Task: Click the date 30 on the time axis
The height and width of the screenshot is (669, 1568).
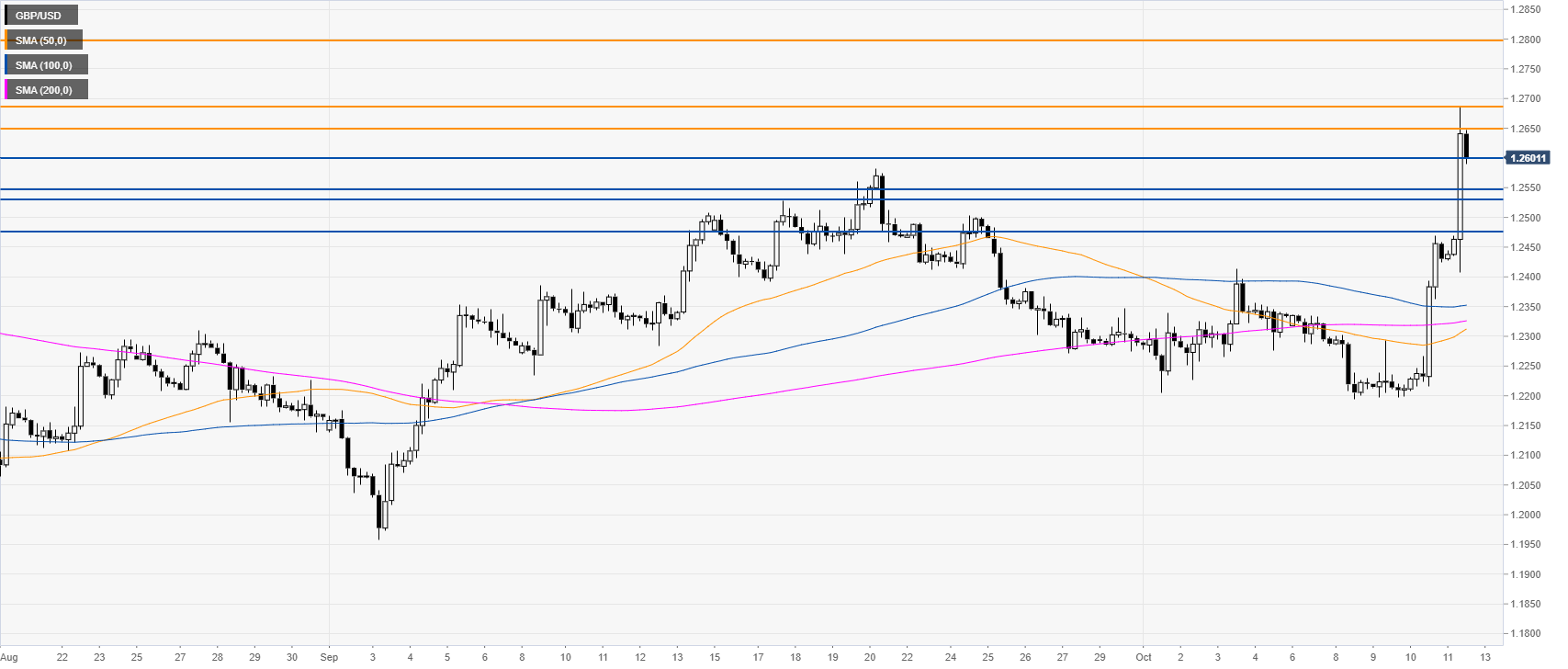Action: (292, 657)
